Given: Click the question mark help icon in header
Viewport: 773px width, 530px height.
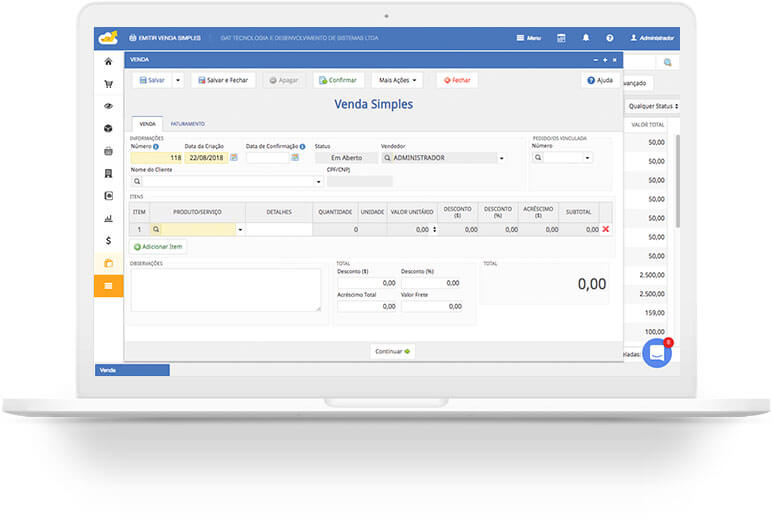Looking at the screenshot, I should point(609,38).
